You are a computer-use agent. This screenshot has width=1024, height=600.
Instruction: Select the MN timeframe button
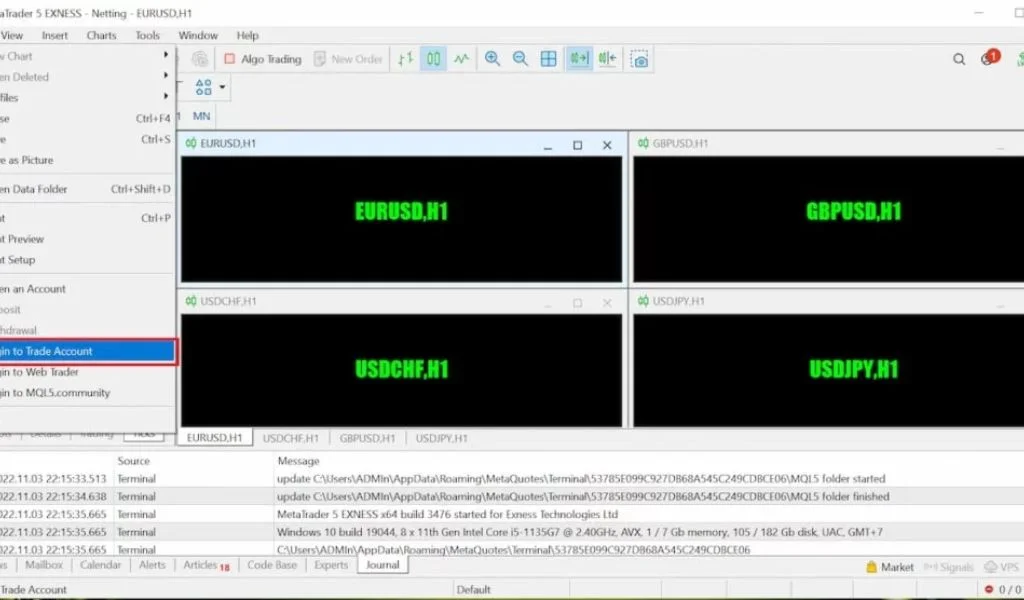pos(201,116)
